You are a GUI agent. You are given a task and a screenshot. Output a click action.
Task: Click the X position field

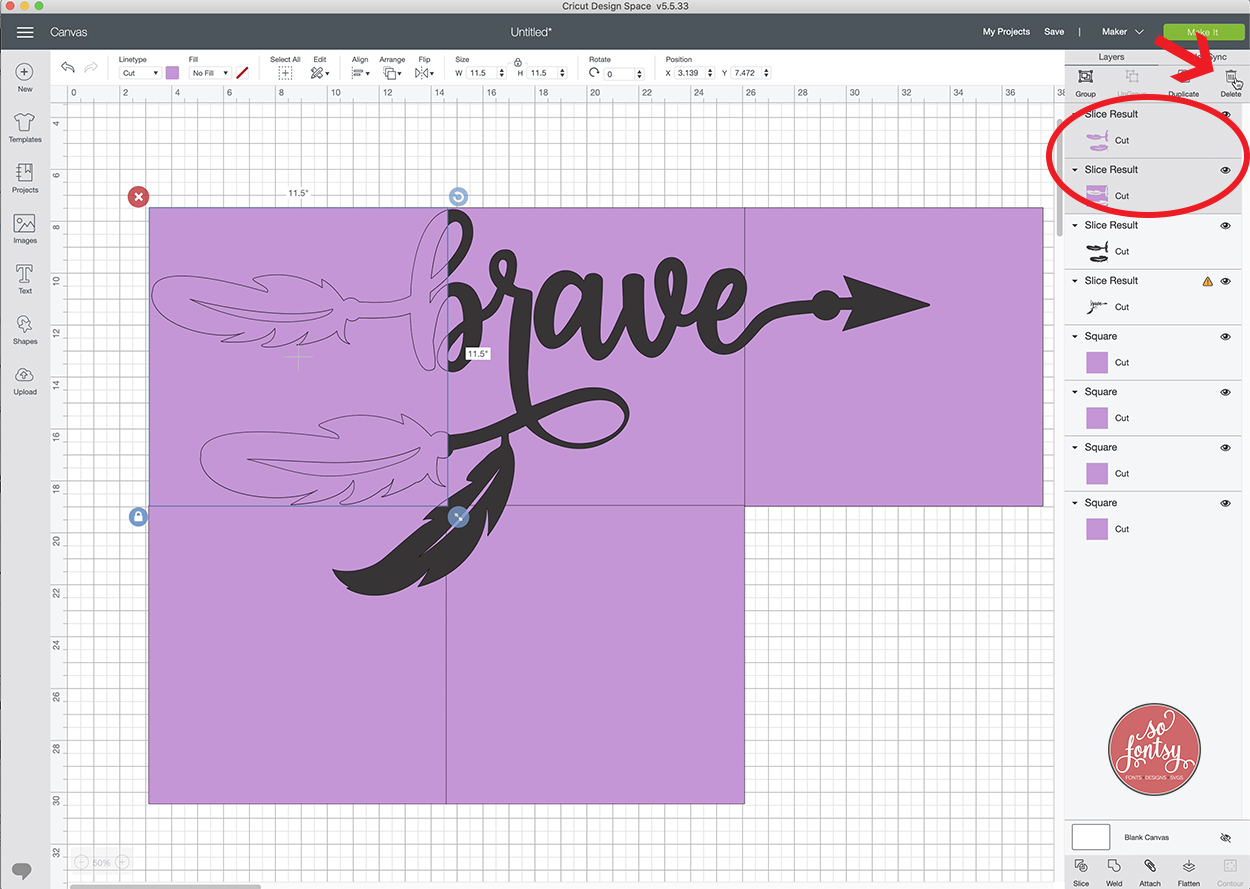[x=695, y=73]
